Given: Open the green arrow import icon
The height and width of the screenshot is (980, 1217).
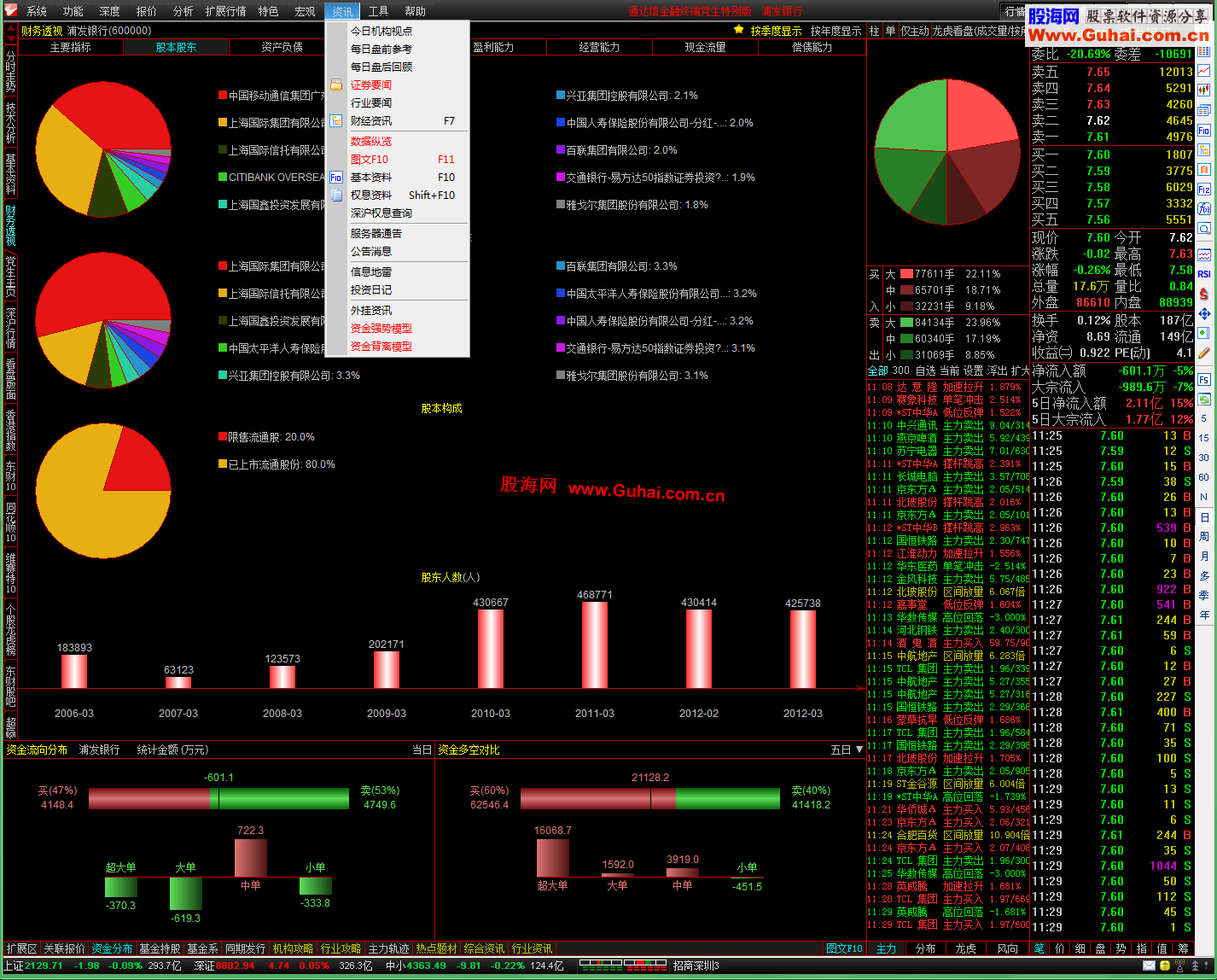Looking at the screenshot, I should coord(1203,333).
